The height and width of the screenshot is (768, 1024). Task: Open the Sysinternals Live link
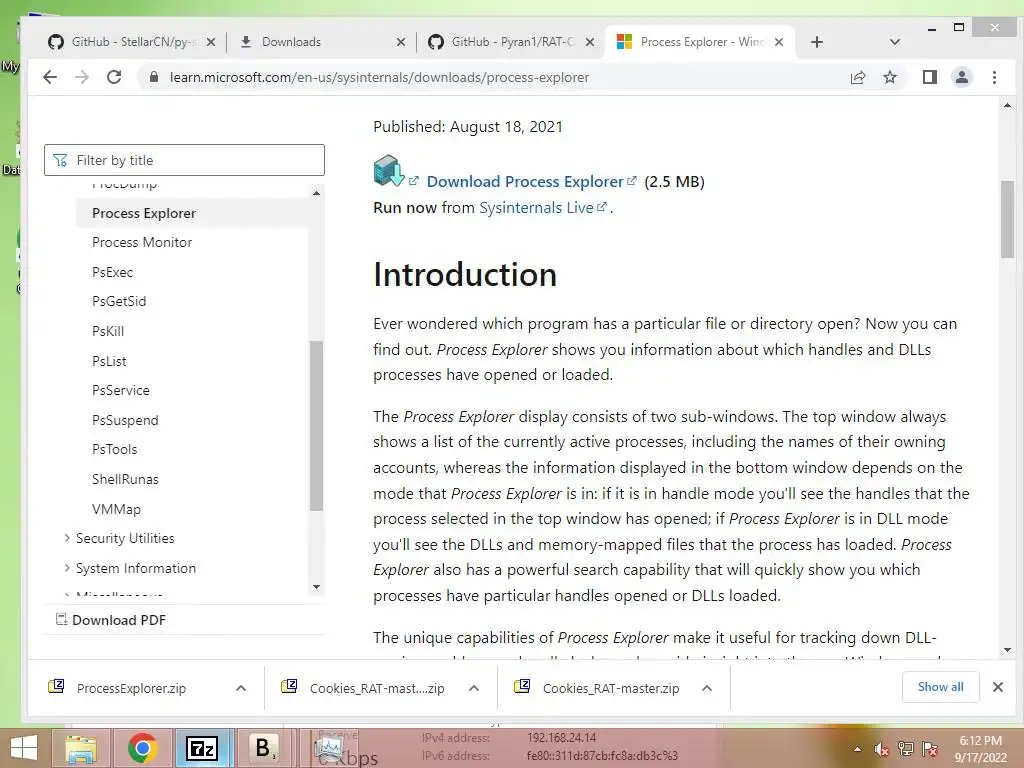pos(536,208)
